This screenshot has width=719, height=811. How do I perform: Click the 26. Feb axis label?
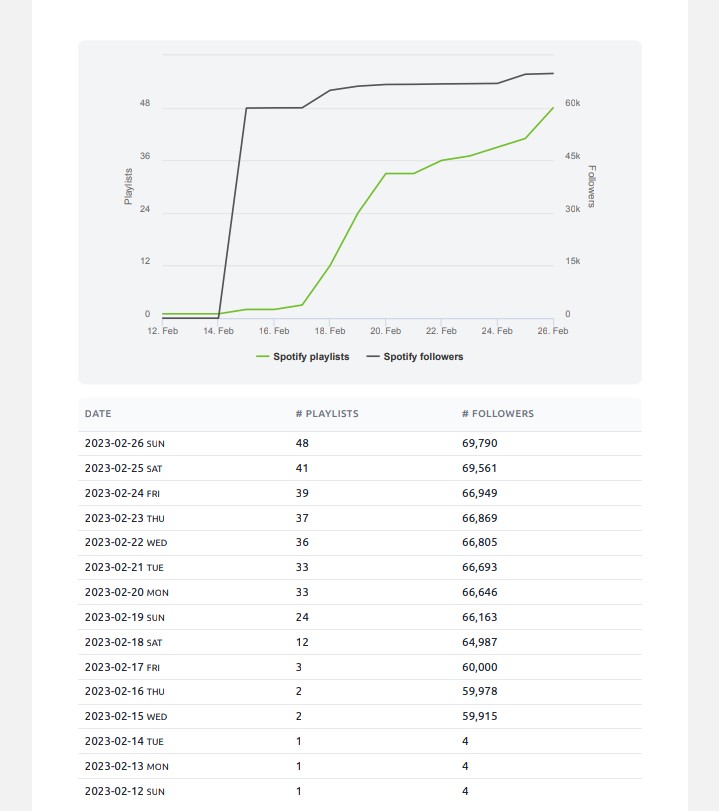(x=553, y=331)
